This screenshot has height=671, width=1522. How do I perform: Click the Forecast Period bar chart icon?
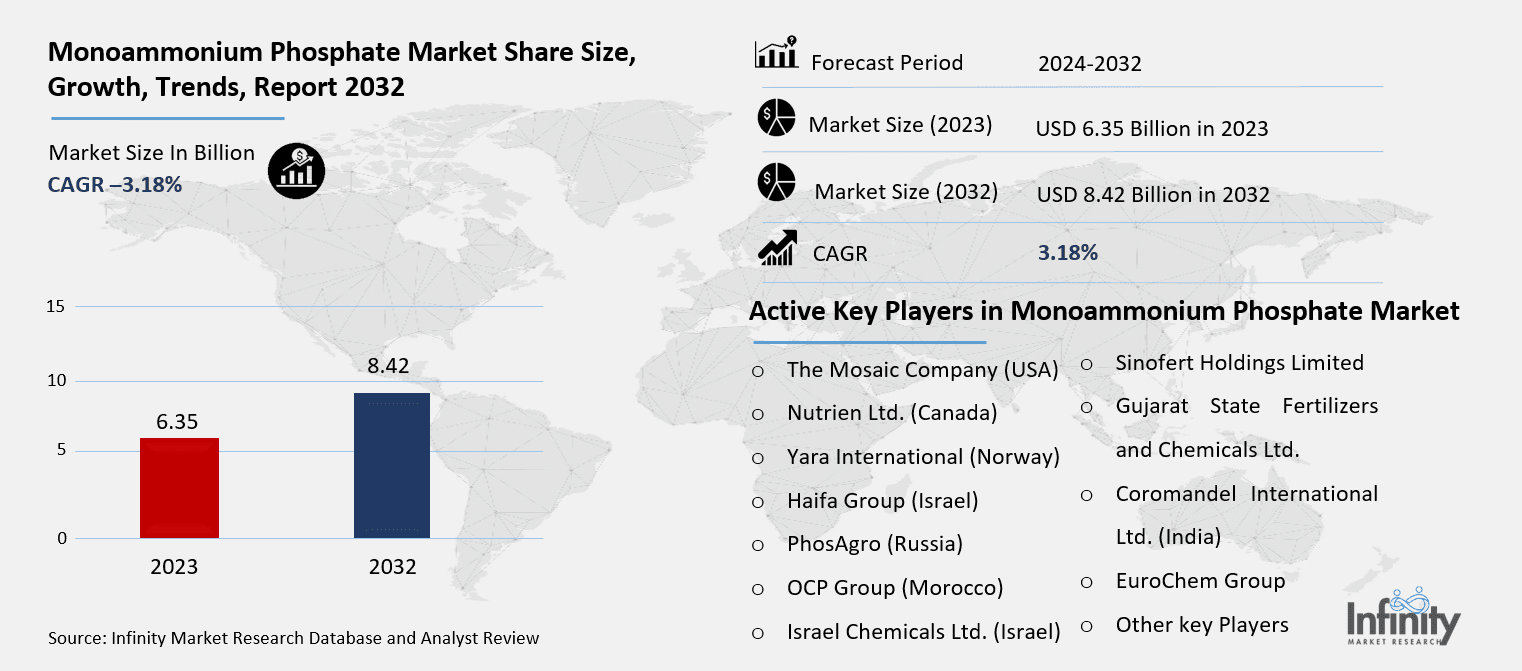point(776,53)
